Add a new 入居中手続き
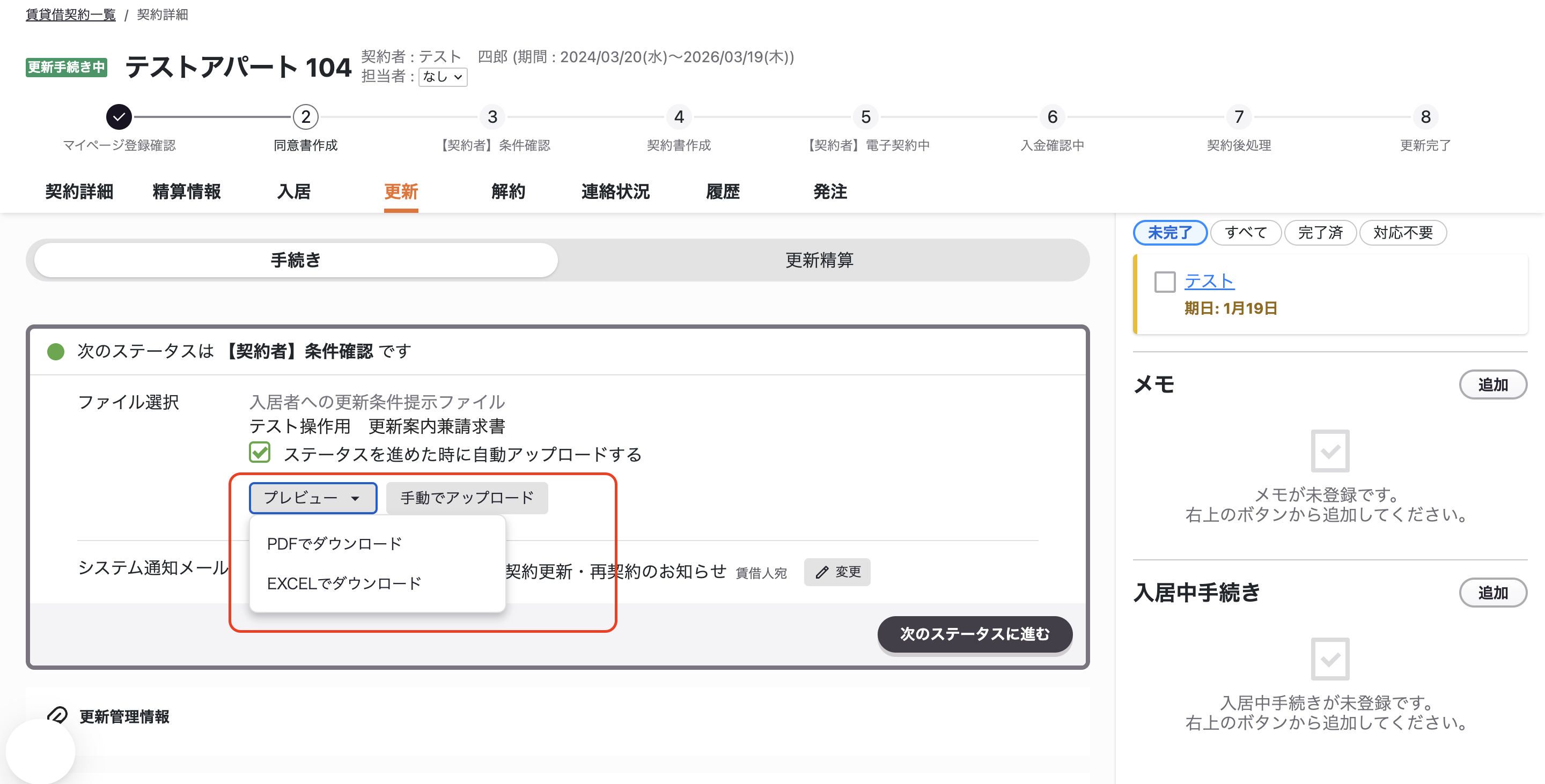This screenshot has width=1545, height=784. coord(1493,593)
